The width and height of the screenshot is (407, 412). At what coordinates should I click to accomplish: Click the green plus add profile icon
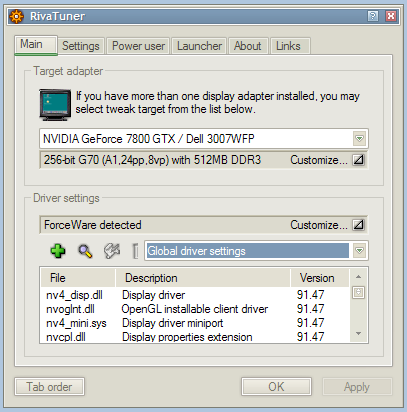click(x=58, y=251)
